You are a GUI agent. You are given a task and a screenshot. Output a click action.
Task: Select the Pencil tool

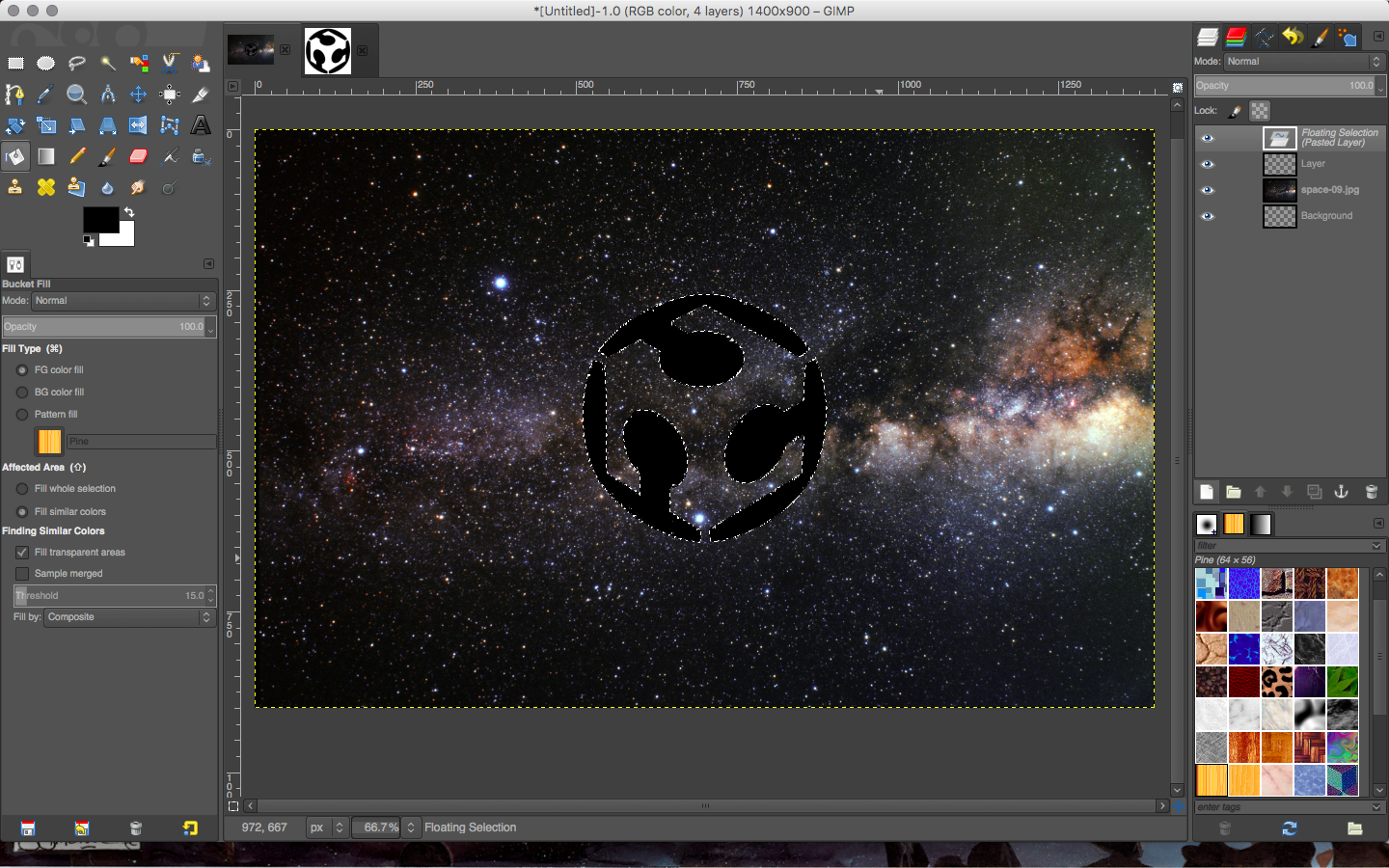coord(77,156)
